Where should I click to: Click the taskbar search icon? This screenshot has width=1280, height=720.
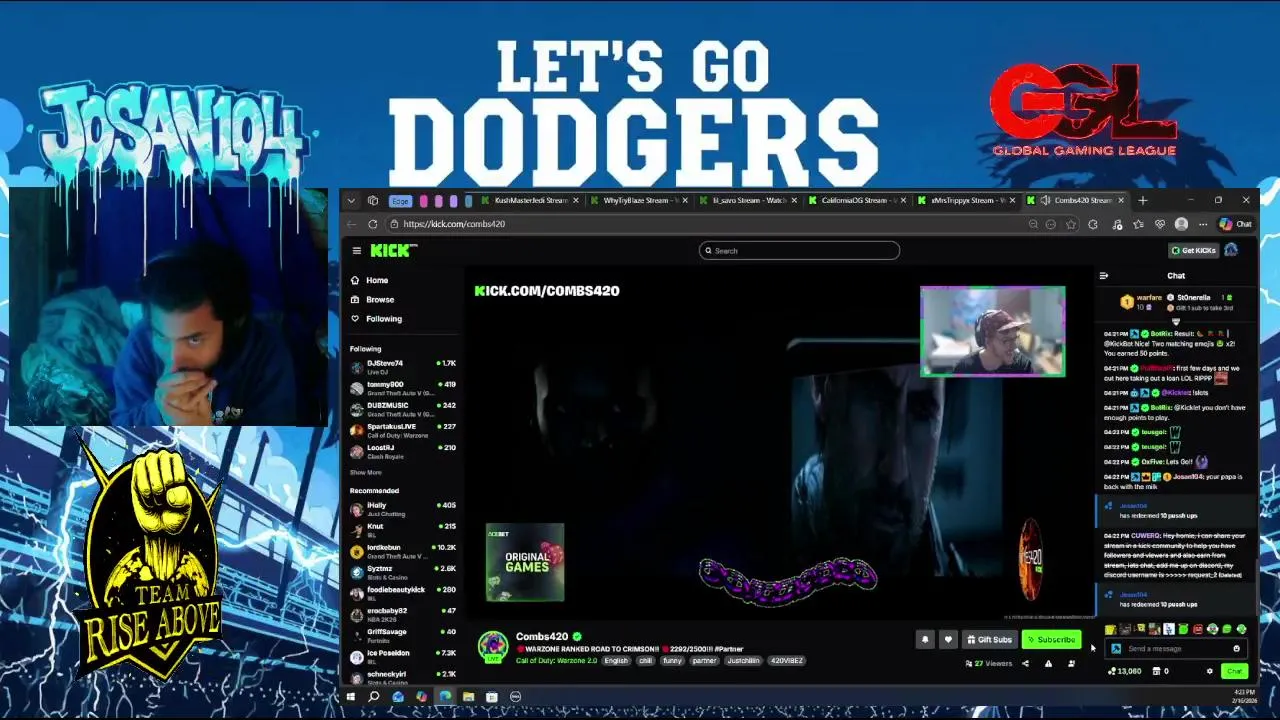374,696
